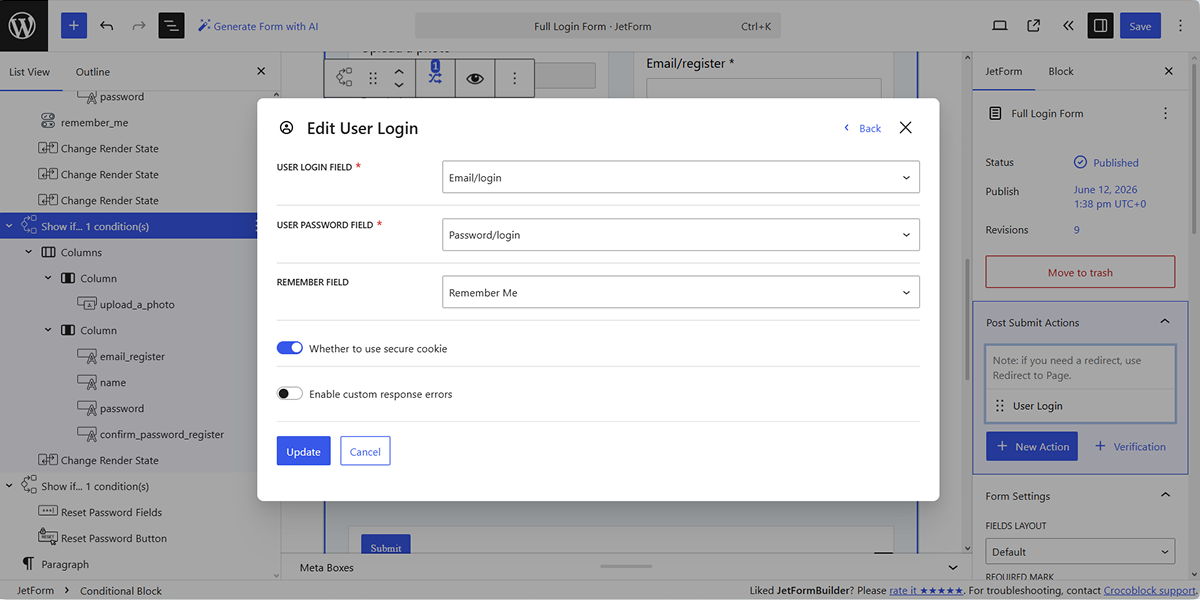Viewport: 1200px width, 600px height.
Task: Click the move up arrow in block toolbar
Action: [399, 71]
